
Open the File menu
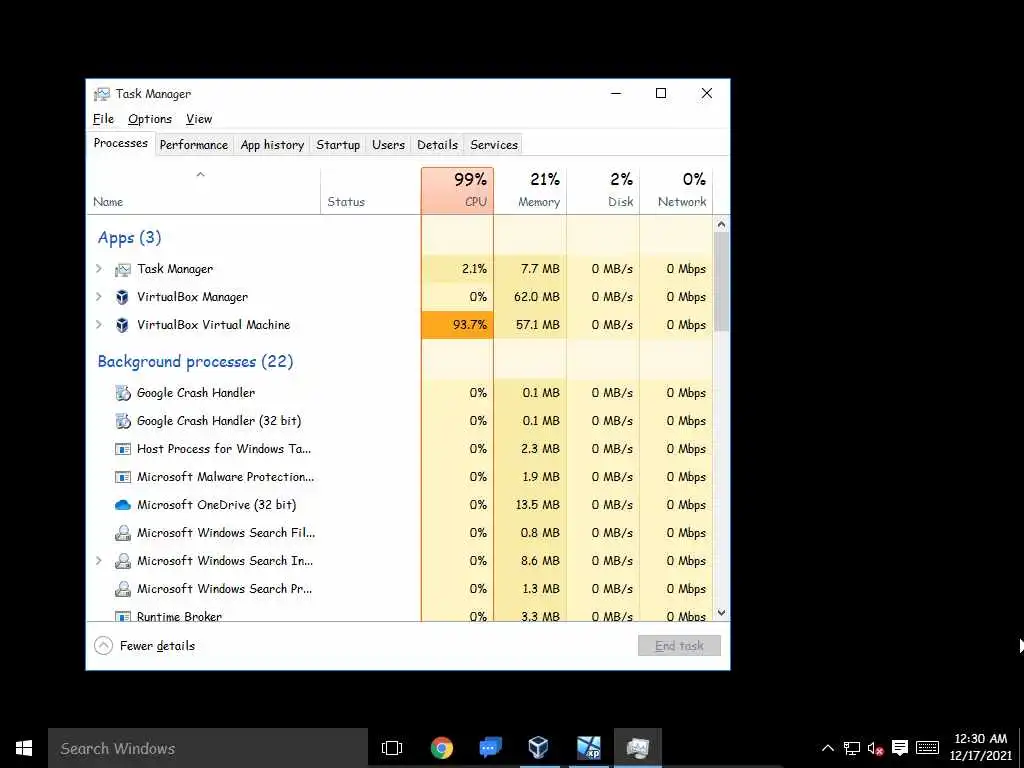[x=103, y=119]
